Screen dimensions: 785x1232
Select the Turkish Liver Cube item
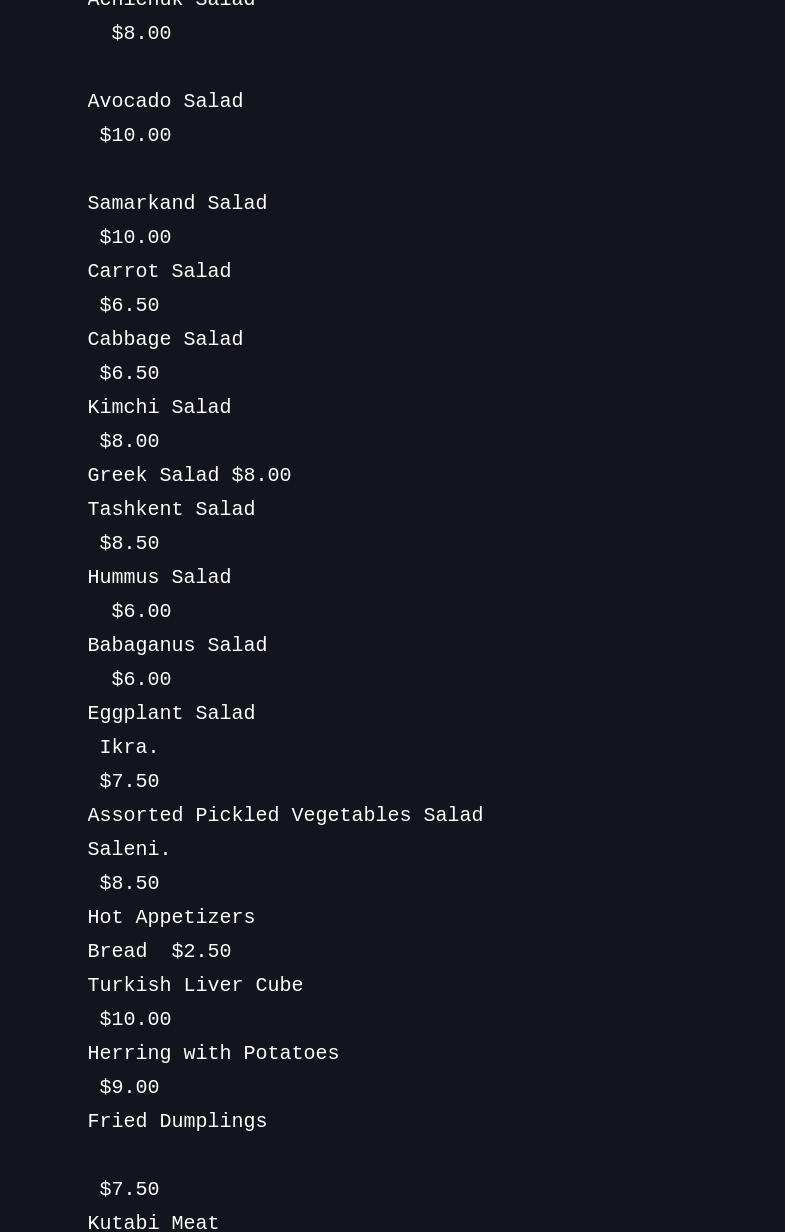pos(195,985)
